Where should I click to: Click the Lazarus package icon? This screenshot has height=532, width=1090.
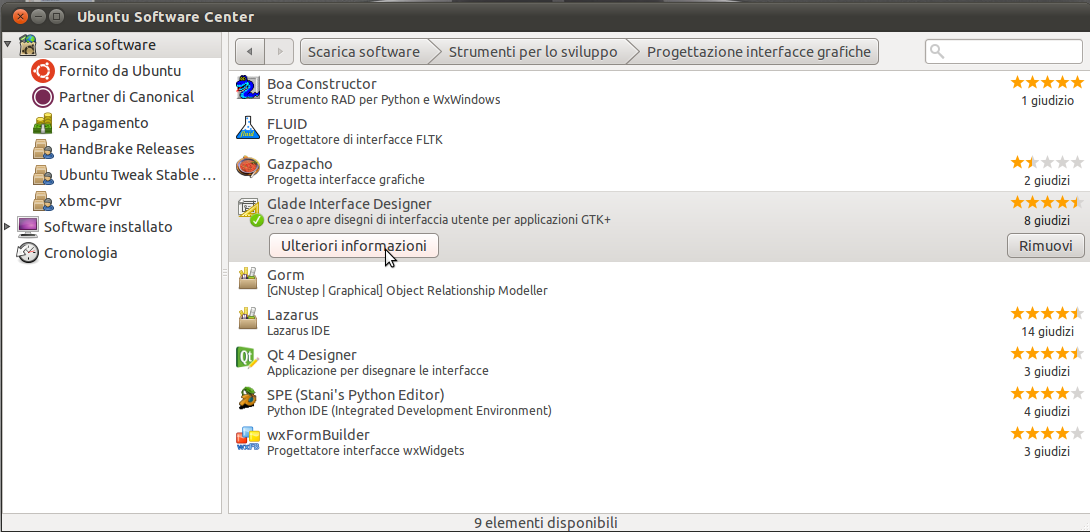pyautogui.click(x=247, y=319)
